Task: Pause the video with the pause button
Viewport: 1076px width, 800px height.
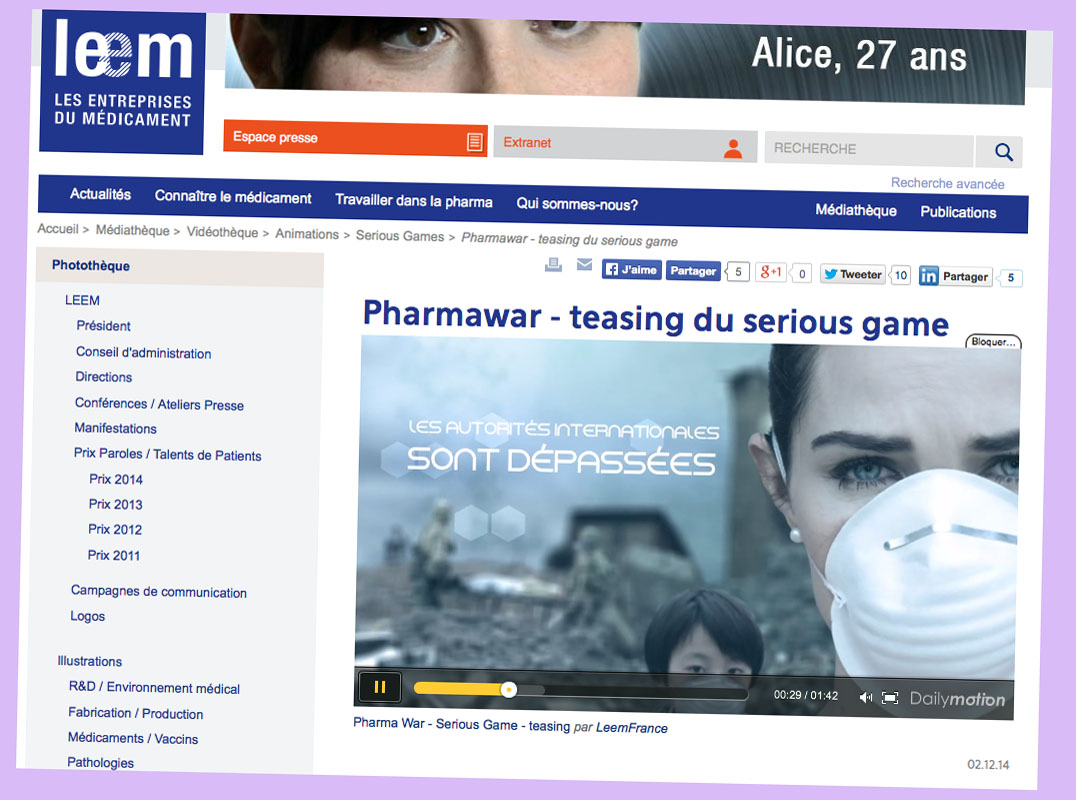Action: [x=380, y=687]
